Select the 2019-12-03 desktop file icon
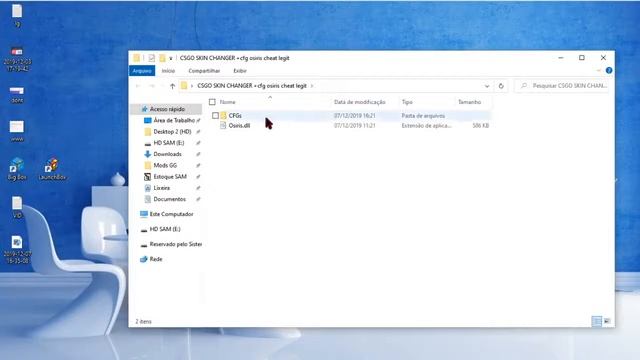The width and height of the screenshot is (640, 360). tap(17, 59)
